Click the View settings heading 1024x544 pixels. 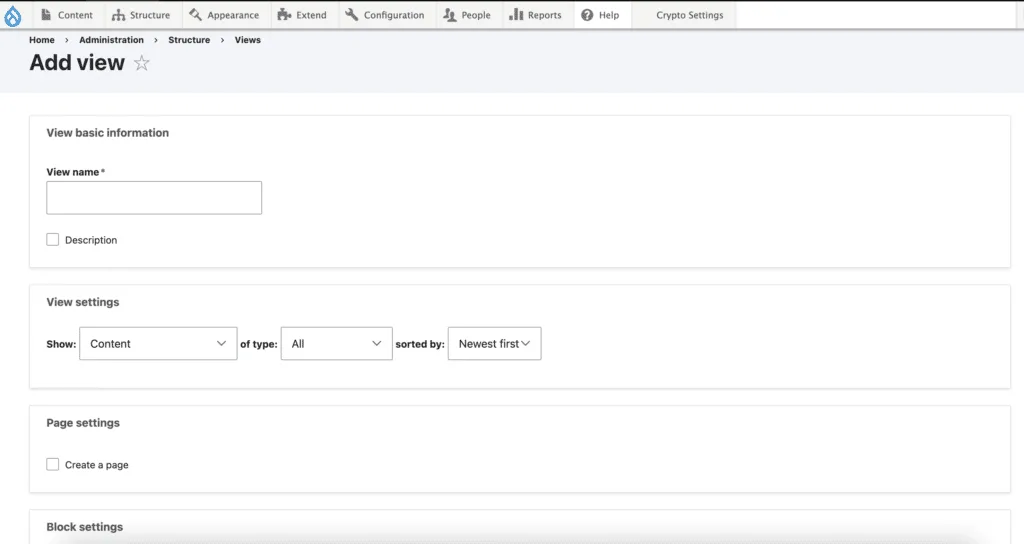coord(83,302)
